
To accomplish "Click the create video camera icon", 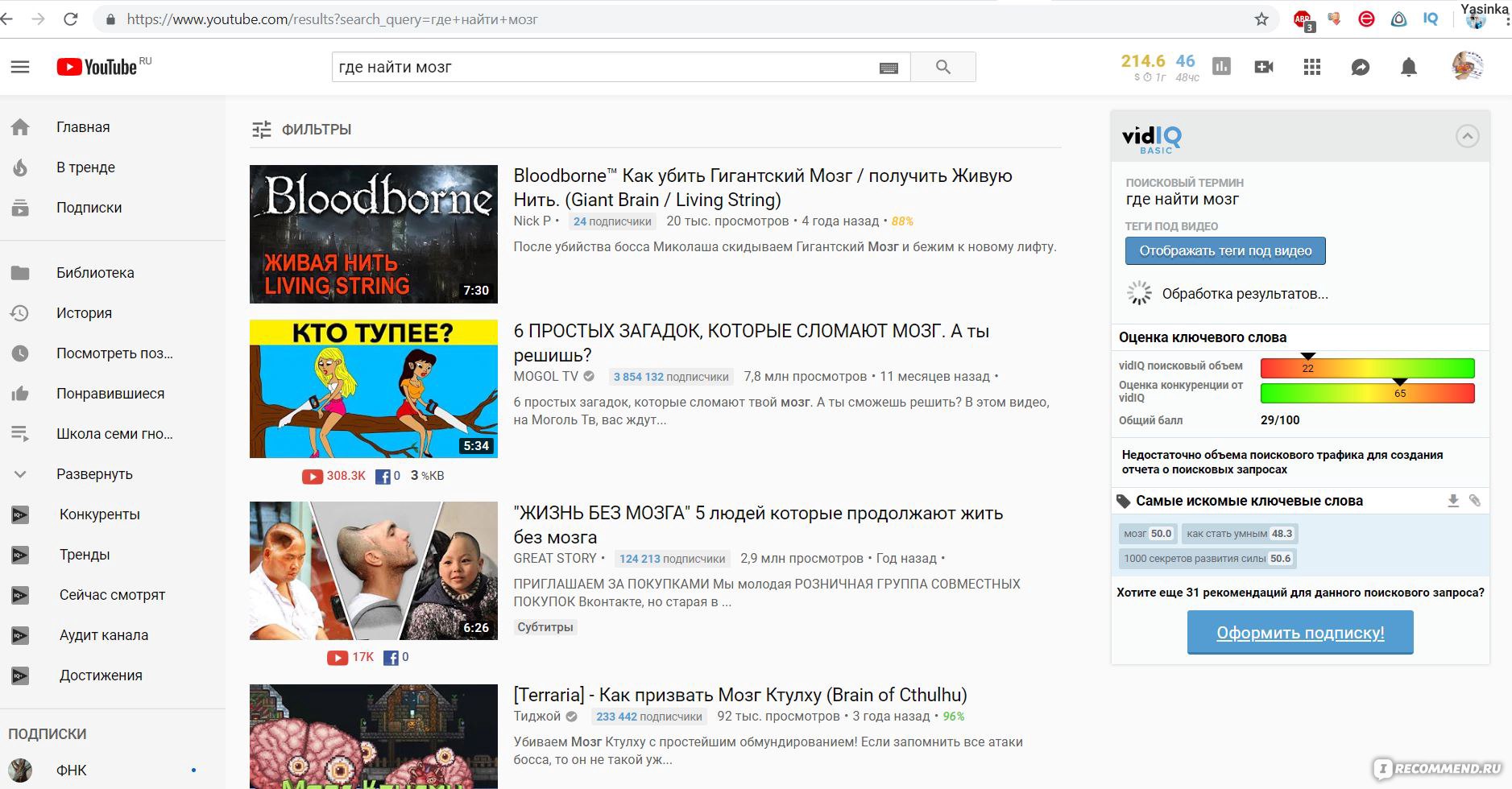I will (x=1264, y=67).
